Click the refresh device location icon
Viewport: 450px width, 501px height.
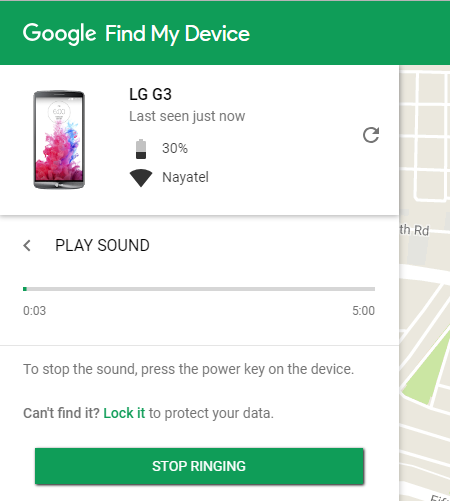371,135
